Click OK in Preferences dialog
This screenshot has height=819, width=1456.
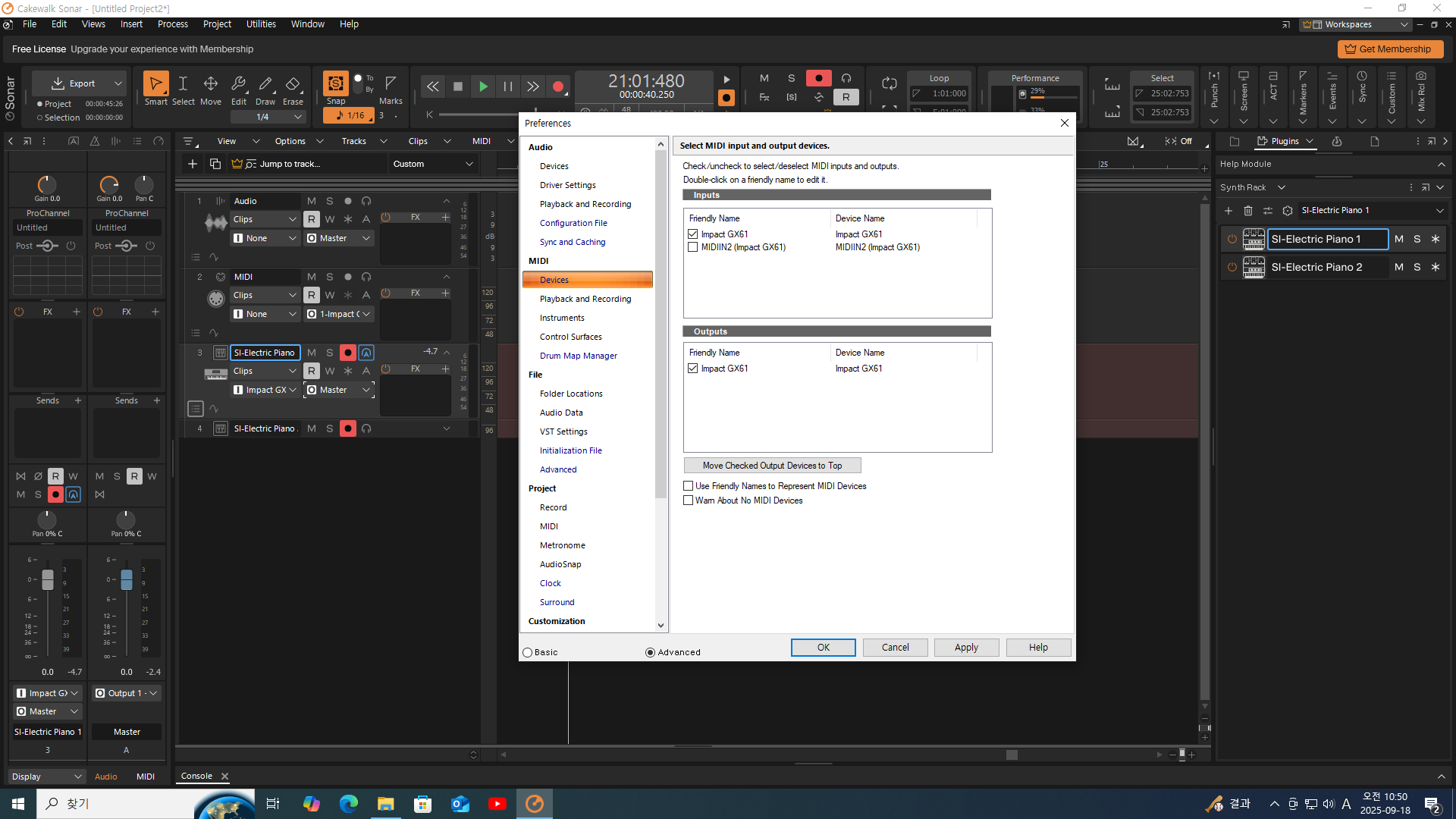tap(824, 648)
